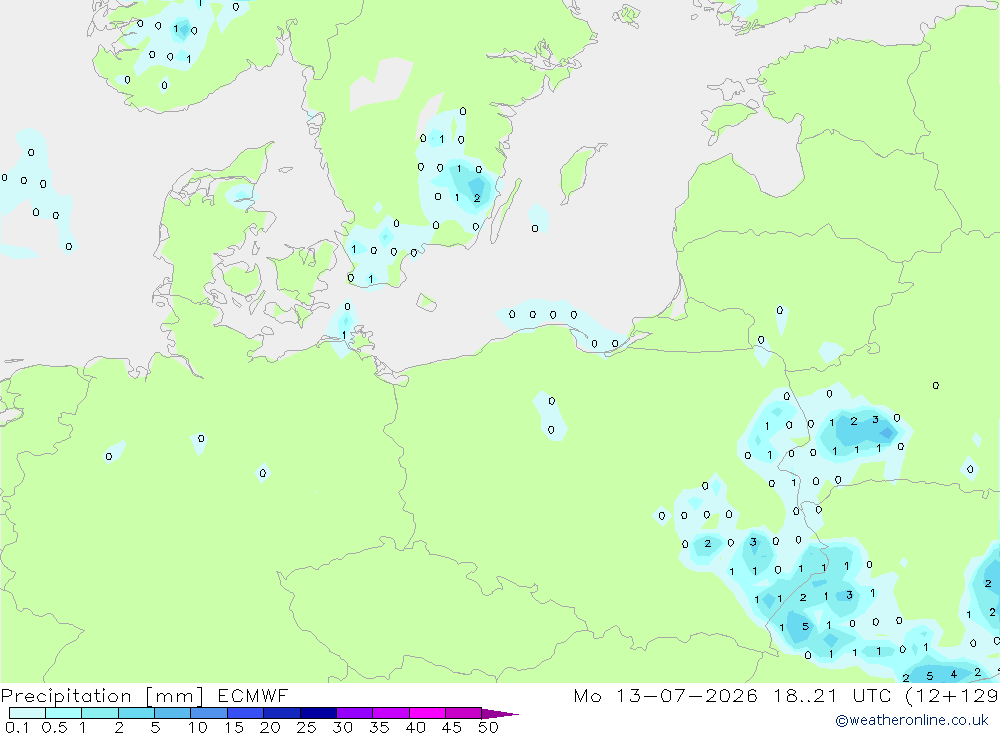Screen dimensions: 1000x733
Task: Select the 15–20 mm legend swatch
Action: [246, 713]
